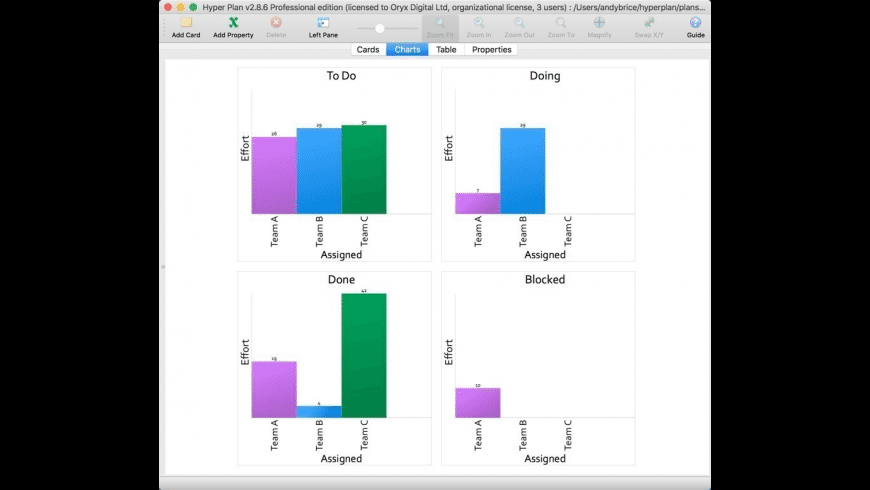Screen dimensions: 870x490
Task: Click Effort axis label in Done chart
Action: click(x=245, y=352)
